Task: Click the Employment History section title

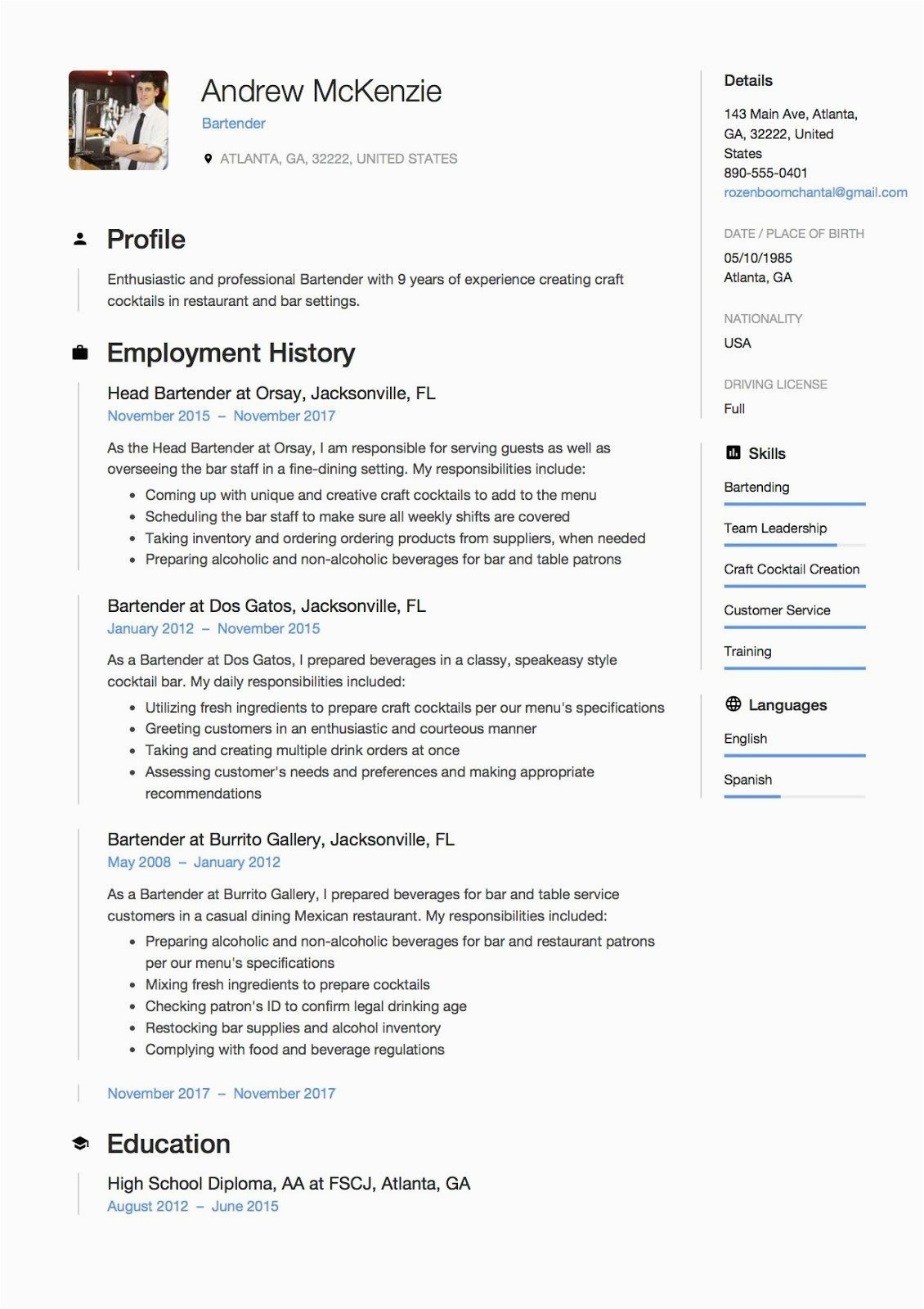Action: pyautogui.click(x=231, y=353)
